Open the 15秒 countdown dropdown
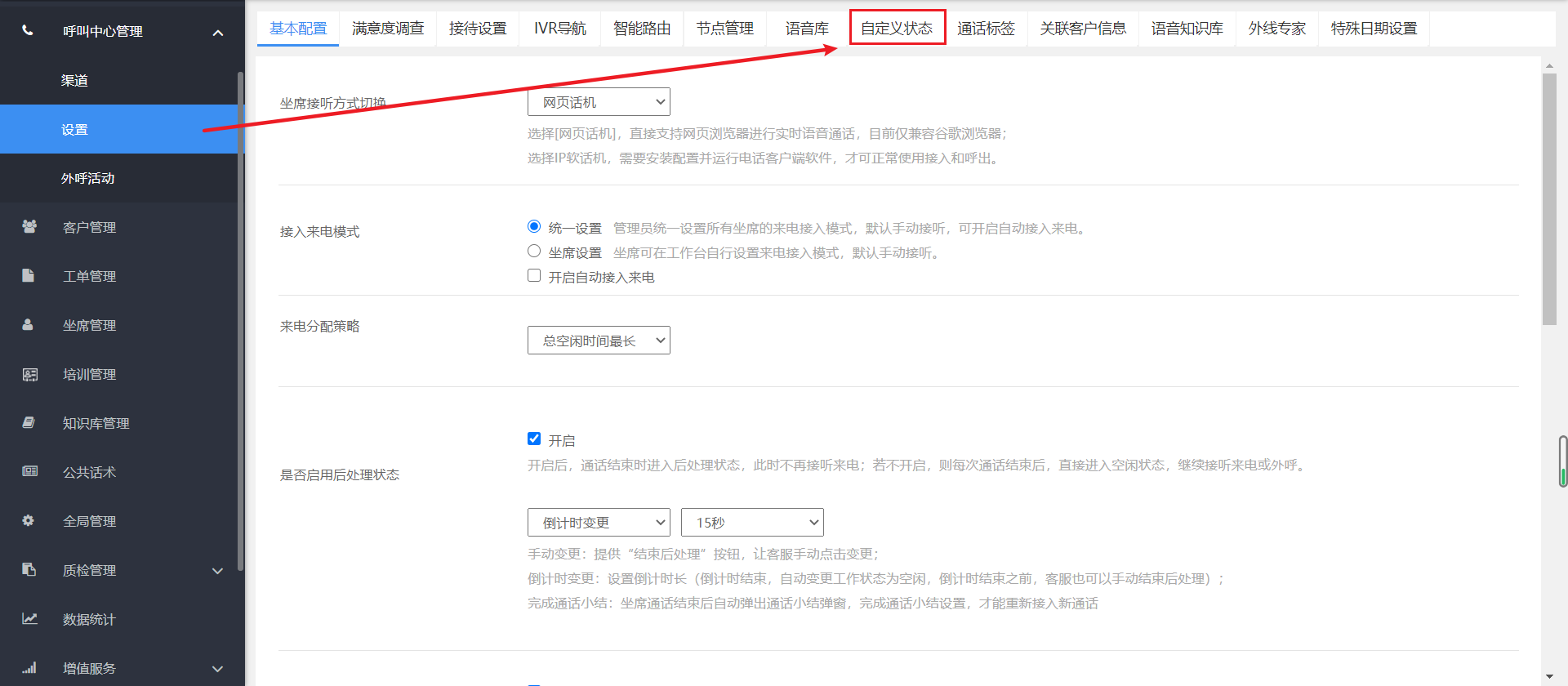 752,523
